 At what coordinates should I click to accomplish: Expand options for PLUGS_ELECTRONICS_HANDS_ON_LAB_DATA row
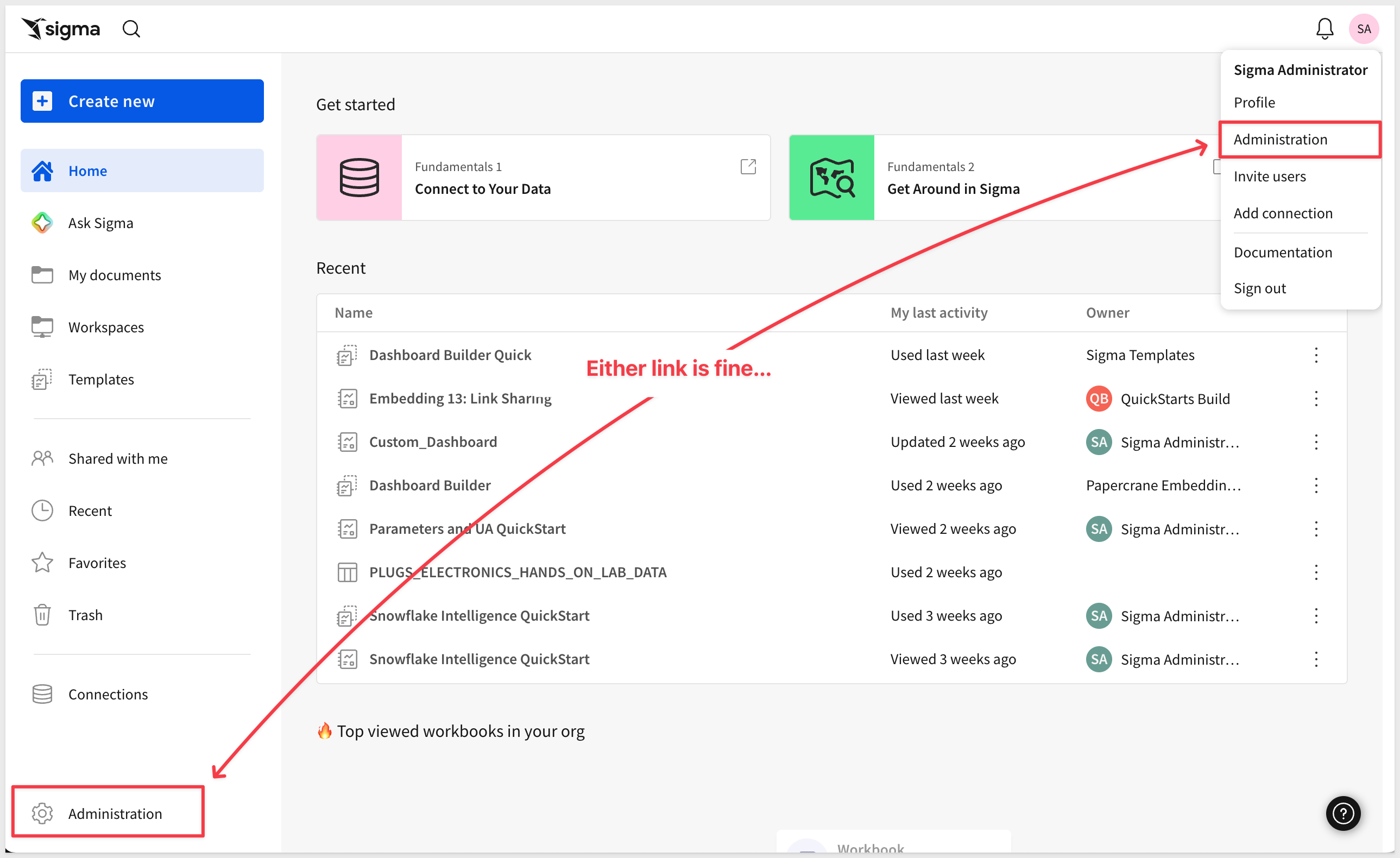pos(1315,572)
